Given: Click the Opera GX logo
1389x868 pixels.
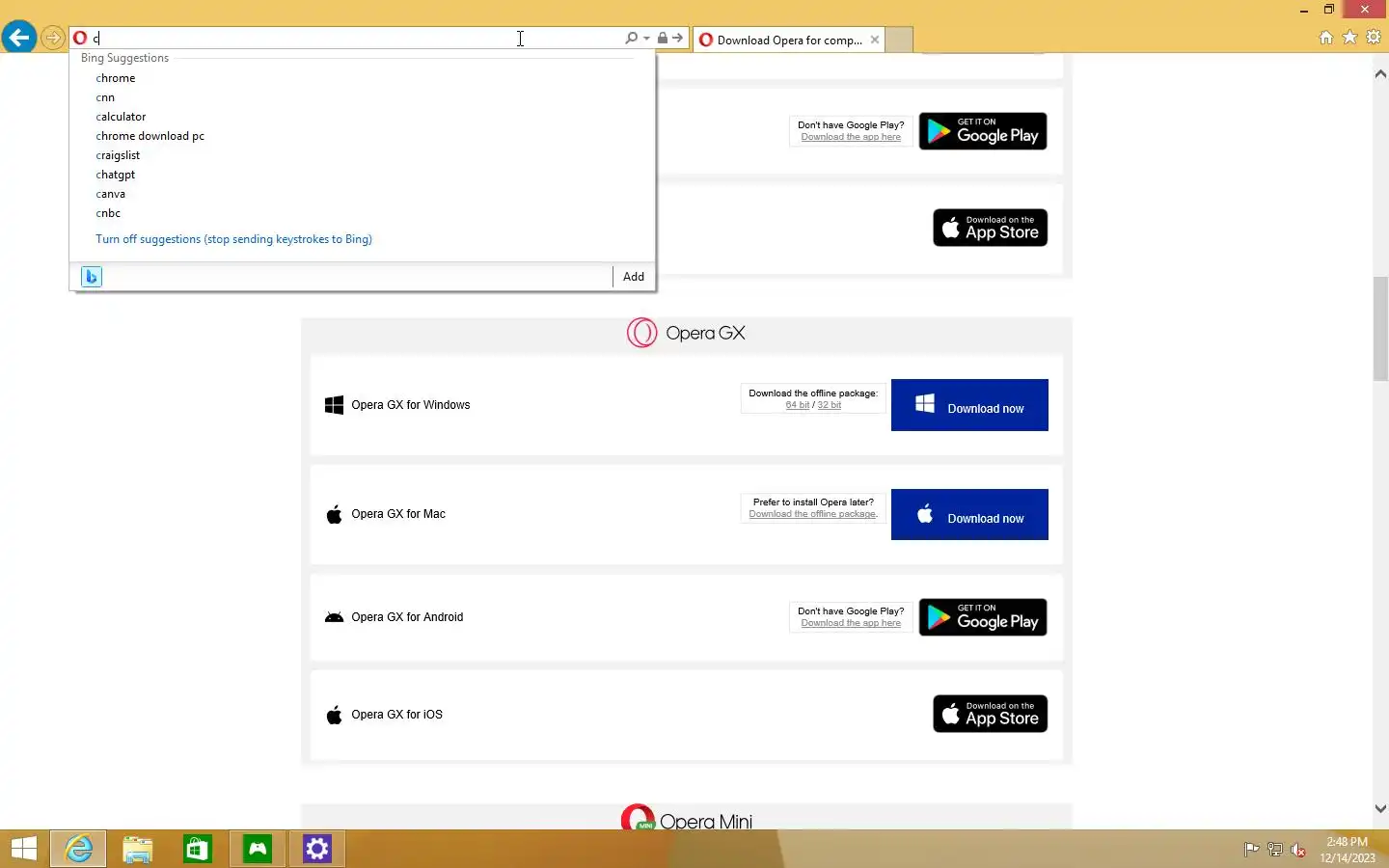Looking at the screenshot, I should click(x=686, y=333).
